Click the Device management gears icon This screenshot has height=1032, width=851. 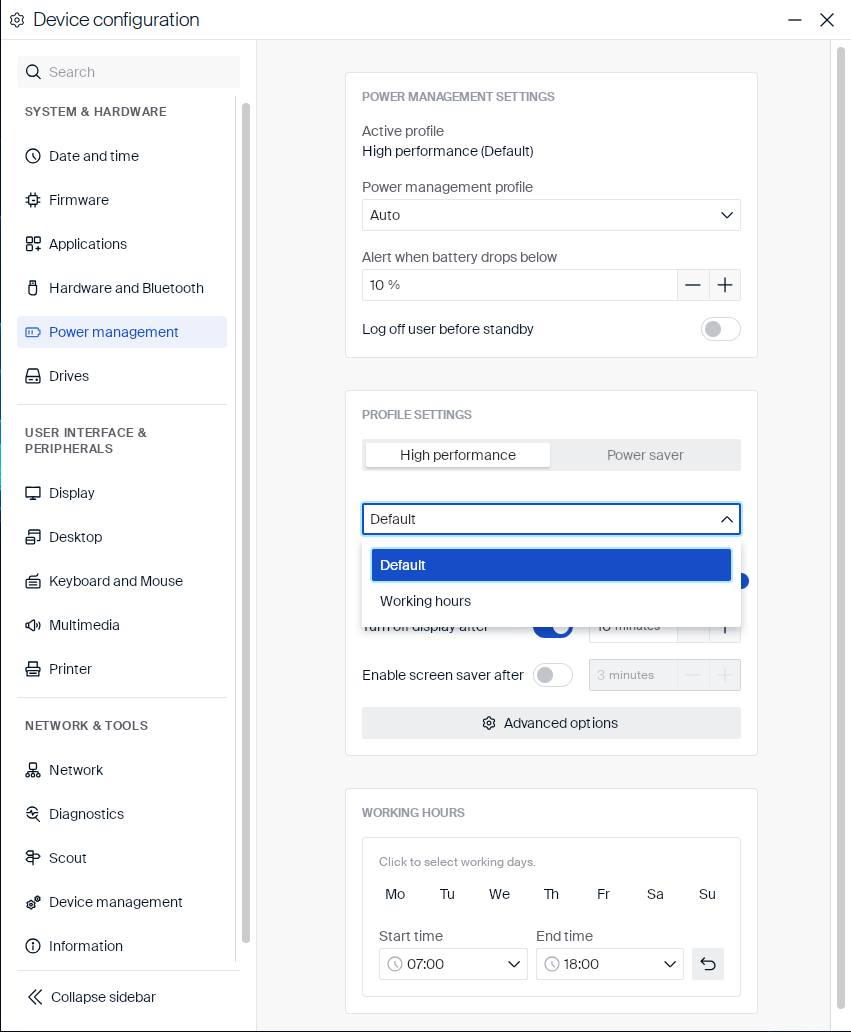pos(33,902)
